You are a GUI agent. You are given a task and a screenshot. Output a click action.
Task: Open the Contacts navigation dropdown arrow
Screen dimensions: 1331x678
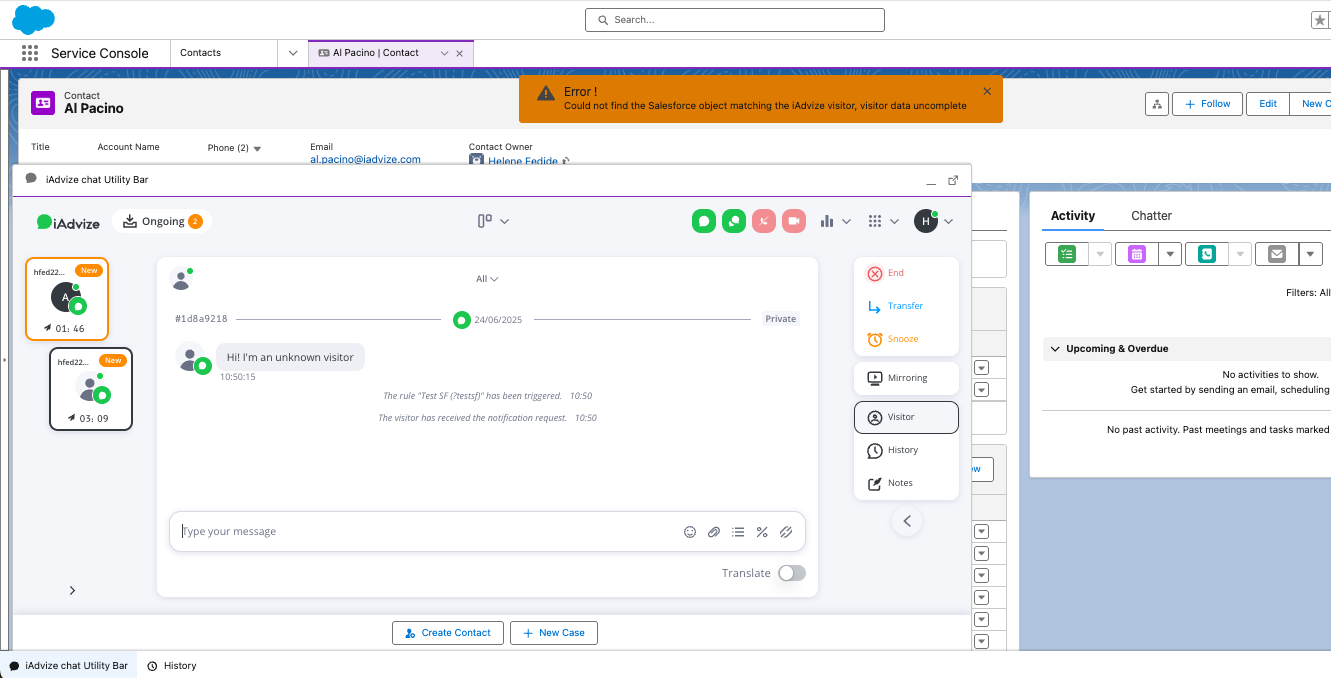coord(293,53)
